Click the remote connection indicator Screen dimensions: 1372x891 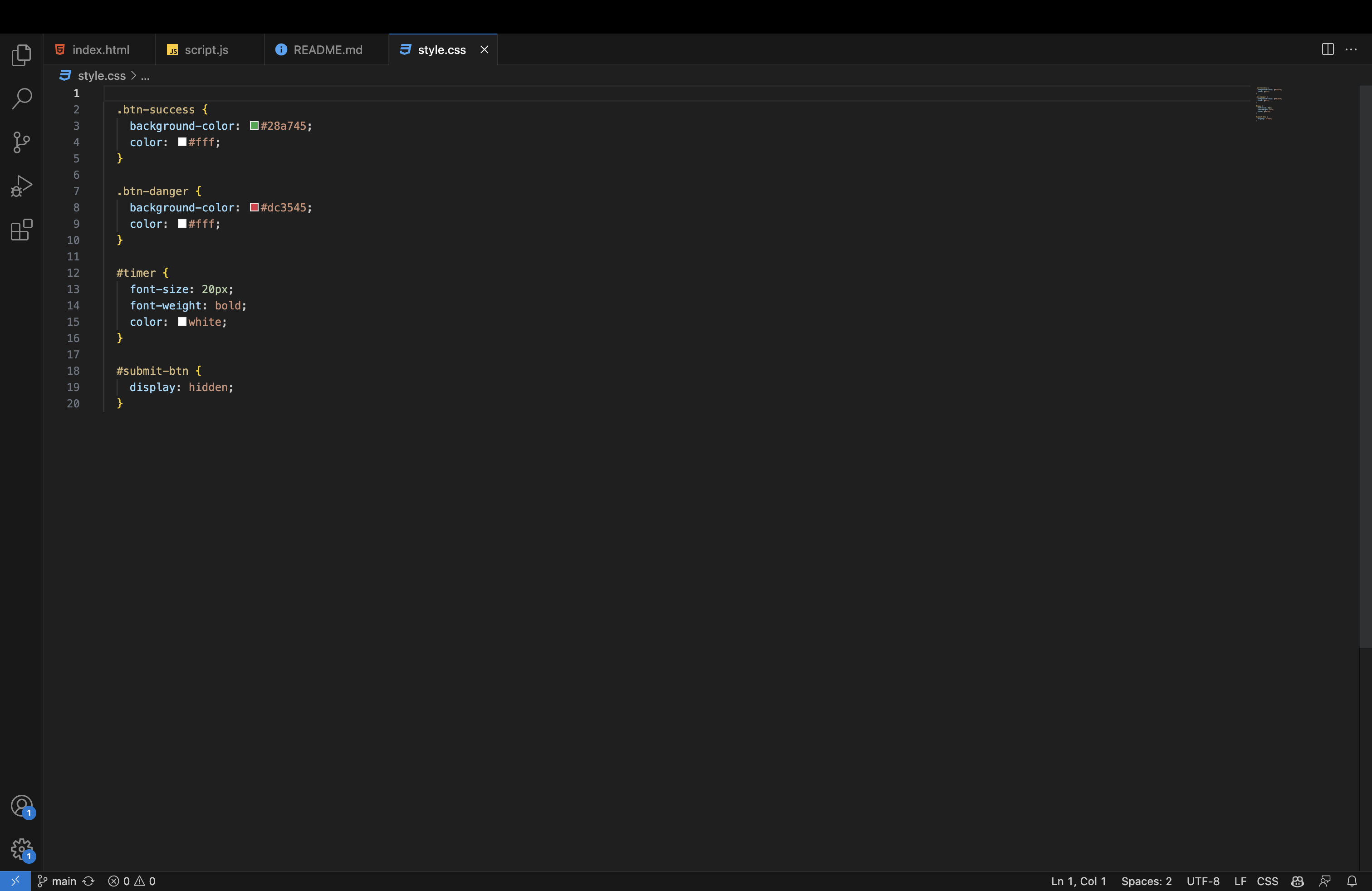[x=15, y=881]
